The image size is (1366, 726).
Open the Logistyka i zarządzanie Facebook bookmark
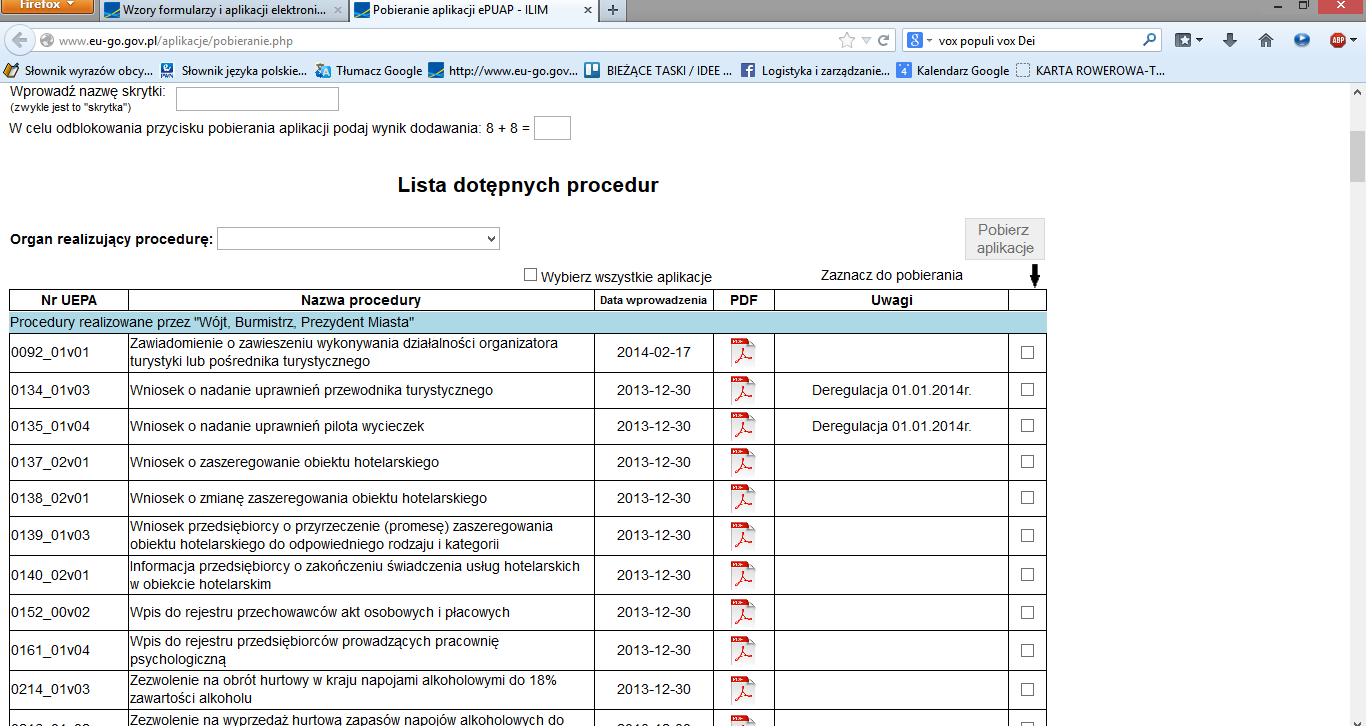815,70
